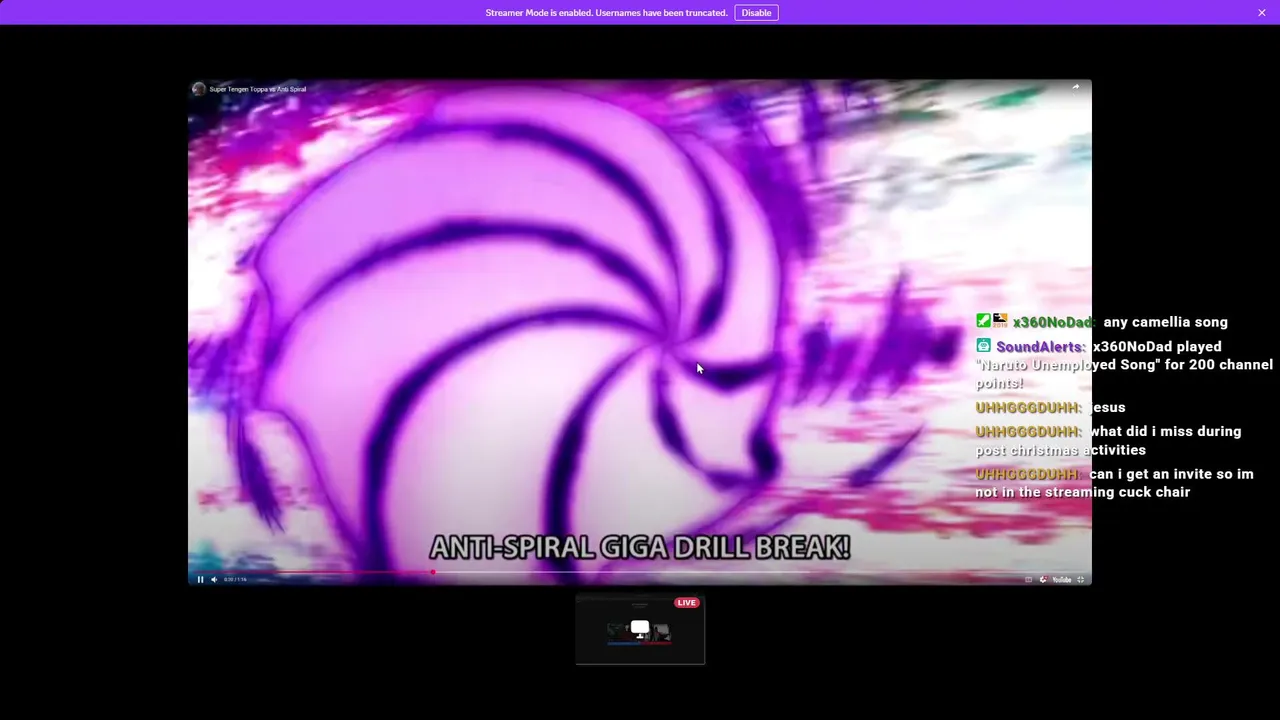1280x720 pixels.
Task: Share the video using the arrow icon
Action: tap(1076, 88)
